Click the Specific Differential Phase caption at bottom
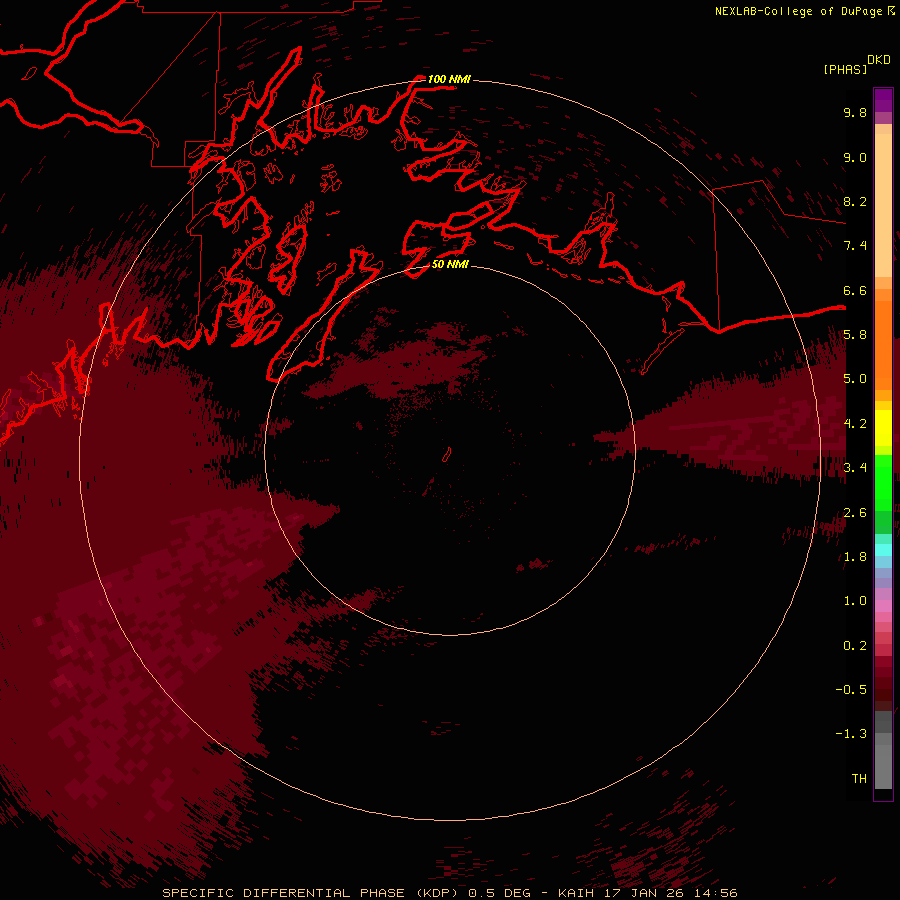 449,893
